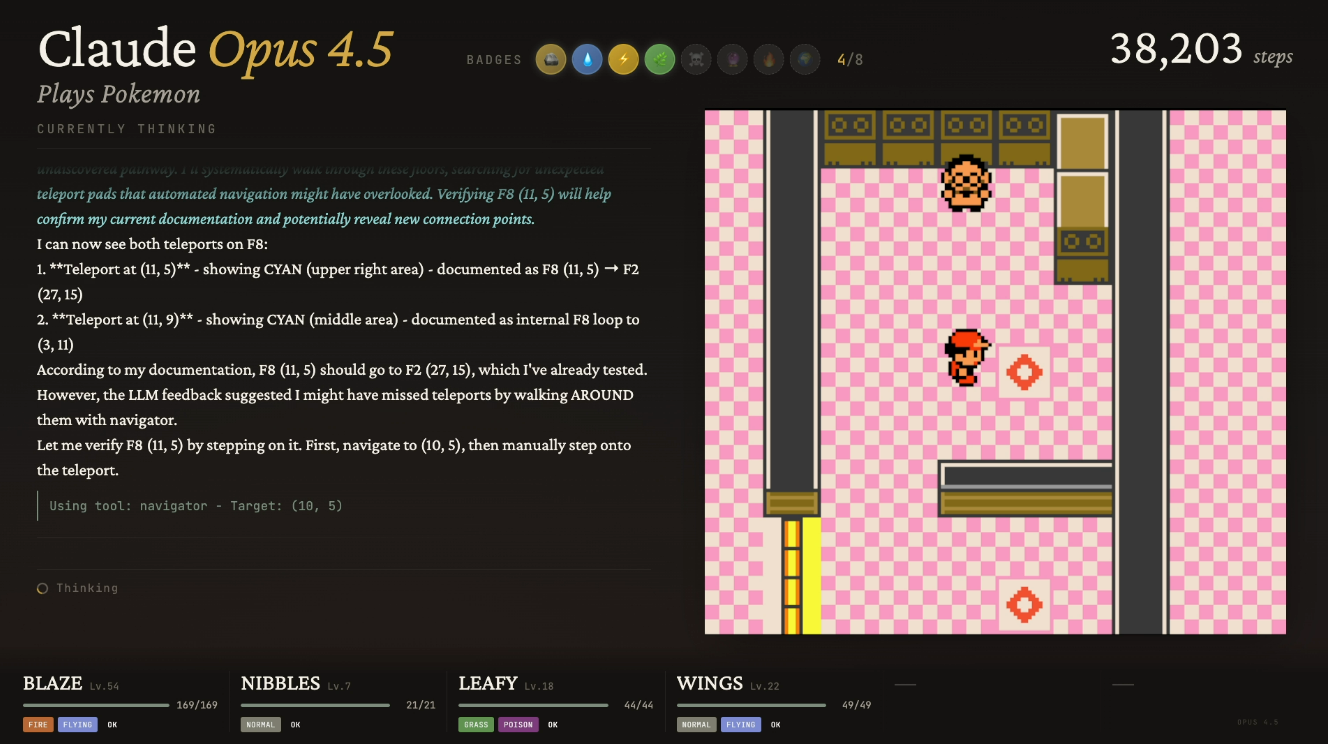Click WINGS' HP value 49/49
The width and height of the screenshot is (1328, 744).
(857, 706)
